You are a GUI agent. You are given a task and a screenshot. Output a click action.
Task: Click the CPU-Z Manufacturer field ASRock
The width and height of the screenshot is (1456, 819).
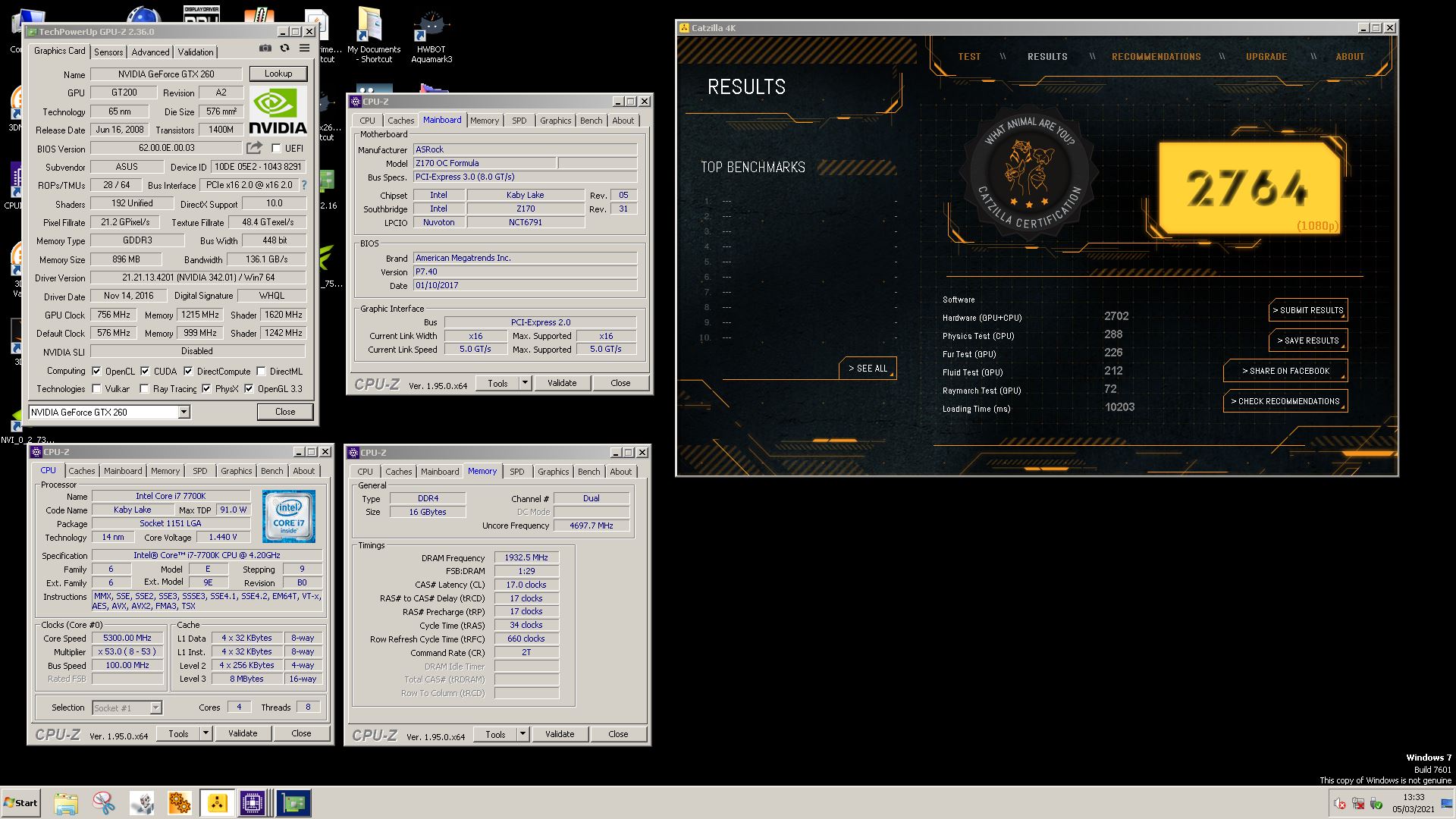[525, 149]
